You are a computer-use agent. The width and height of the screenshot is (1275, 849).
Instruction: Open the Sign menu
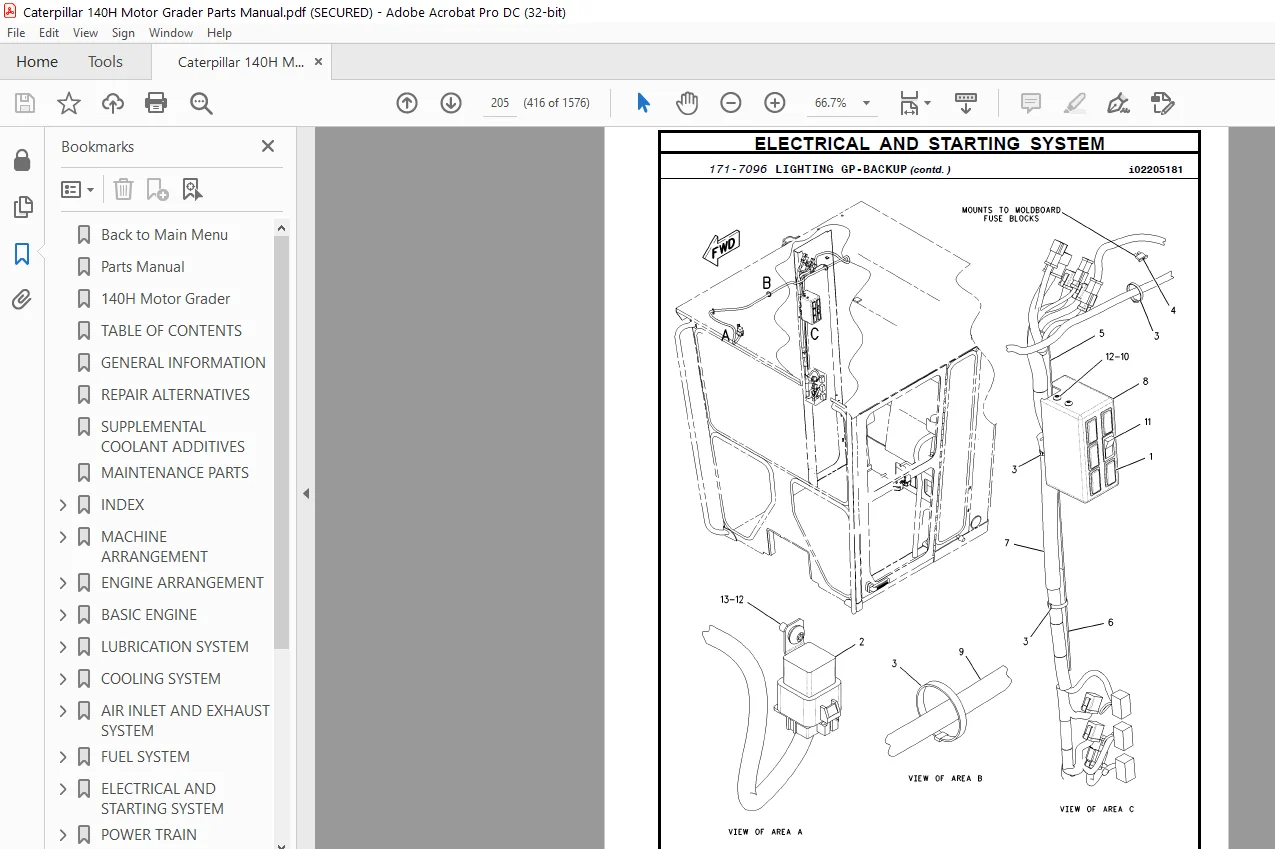click(x=123, y=33)
